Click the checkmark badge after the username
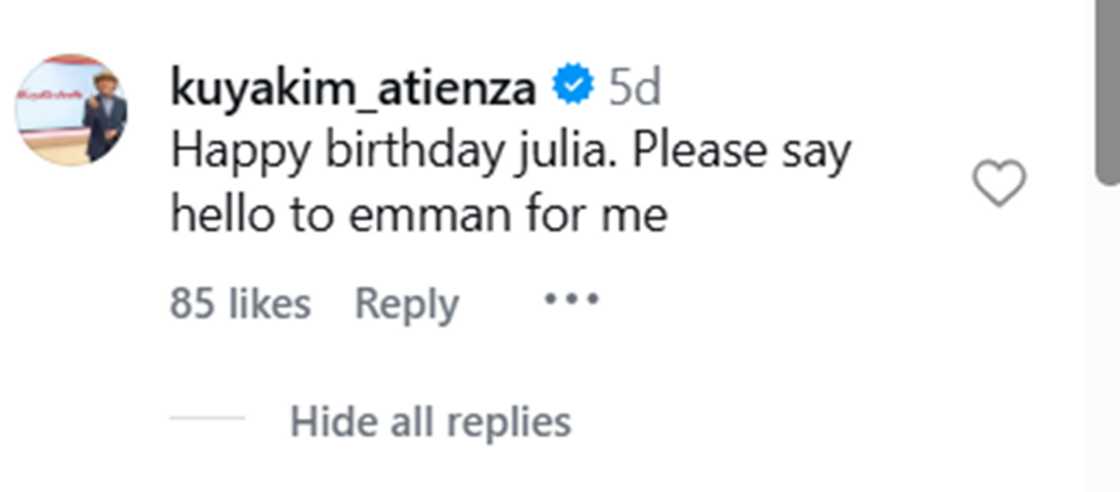 point(574,88)
